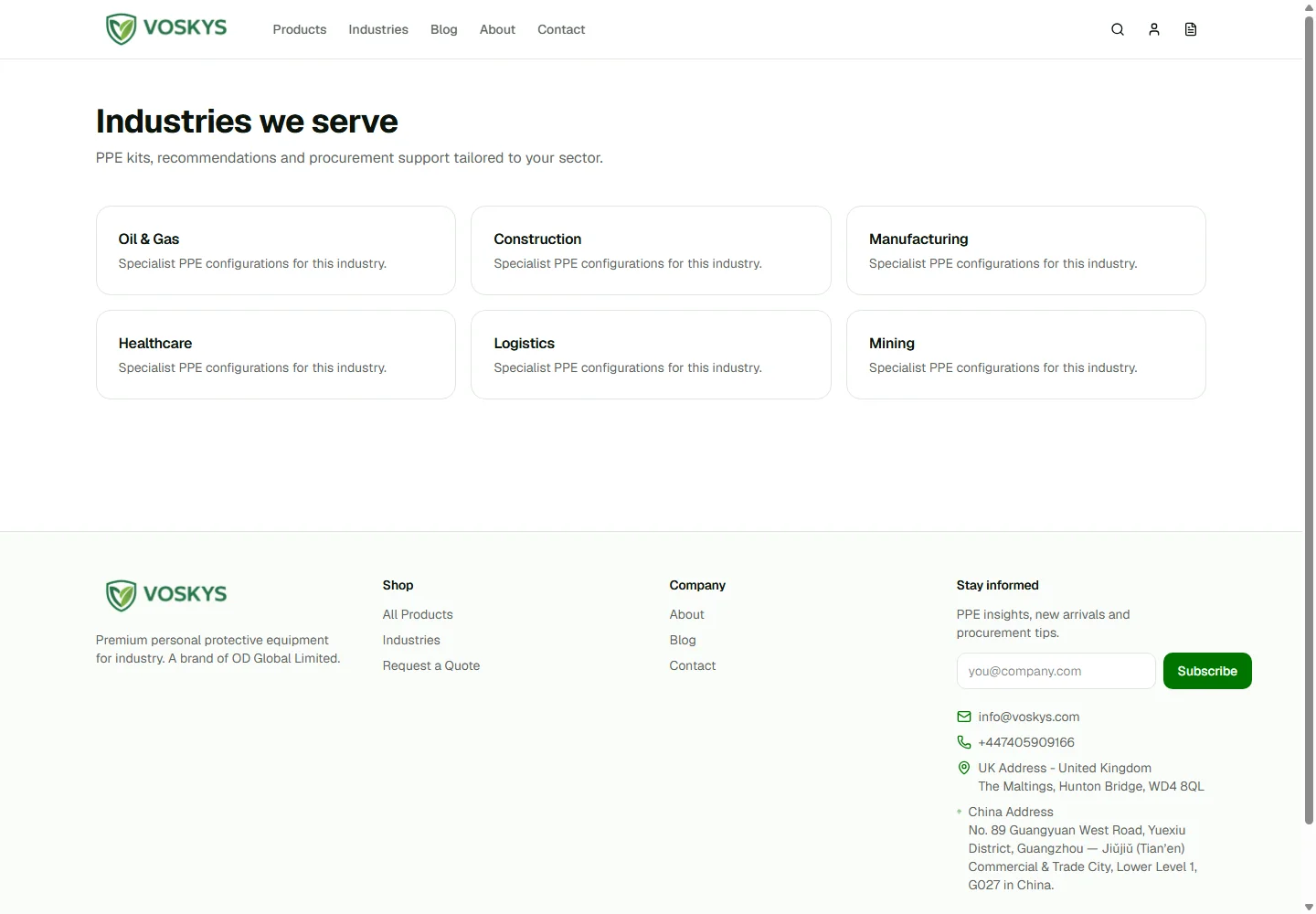Click the VOSKYS logo in footer
1316x914 pixels.
(x=166, y=595)
